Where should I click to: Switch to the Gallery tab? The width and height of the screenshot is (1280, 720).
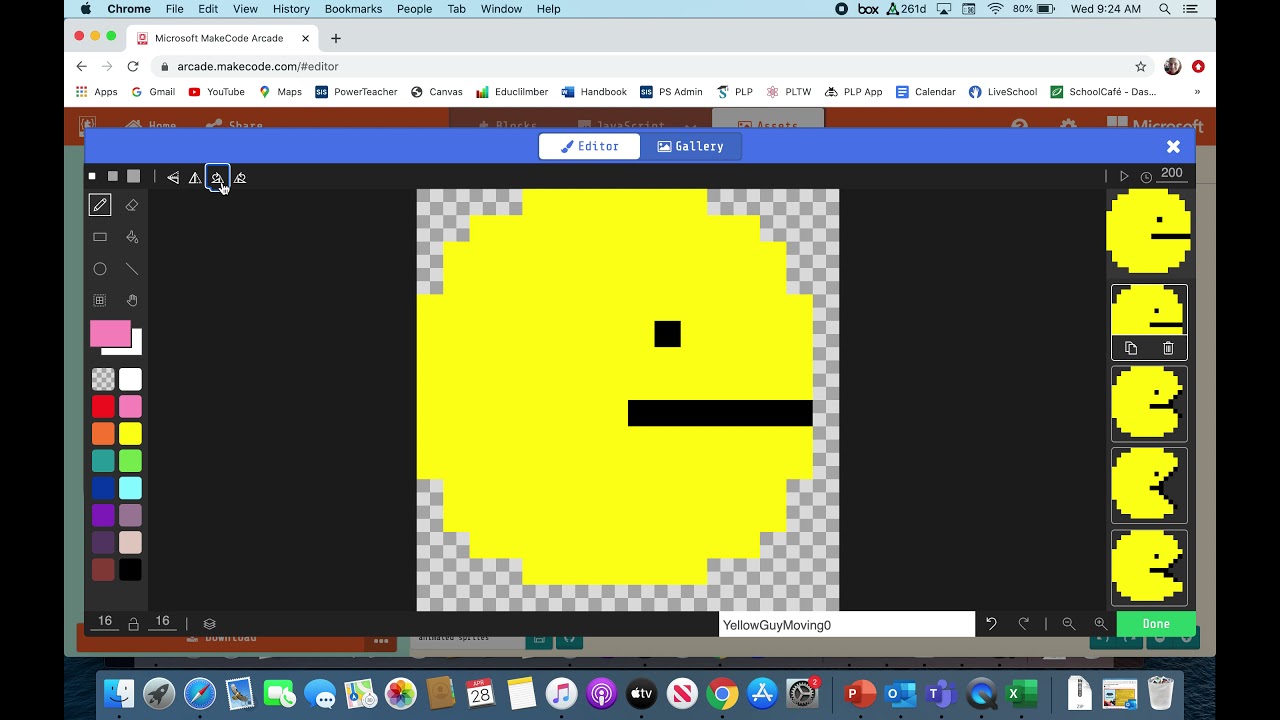pyautogui.click(x=690, y=146)
